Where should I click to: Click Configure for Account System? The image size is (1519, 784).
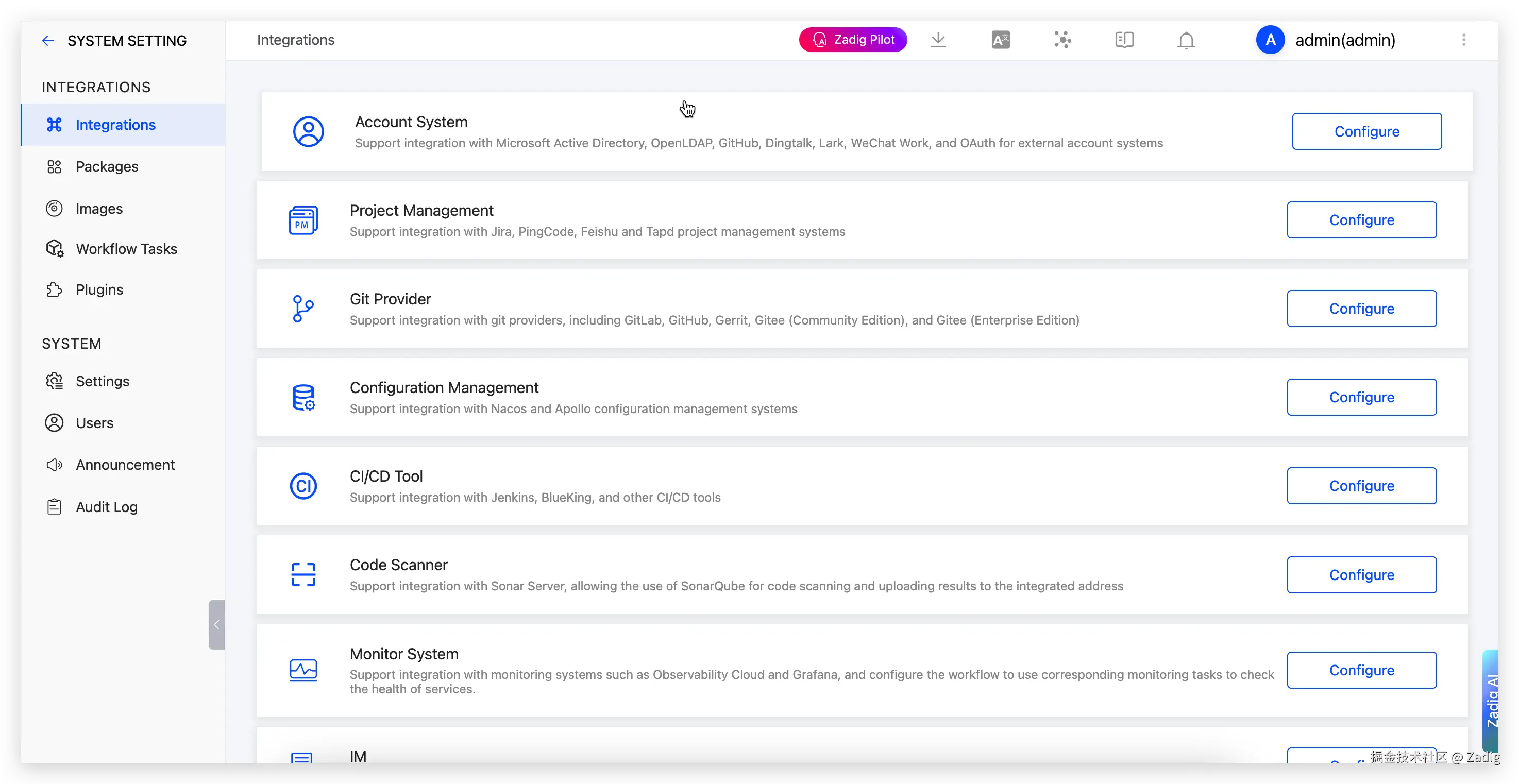click(x=1366, y=131)
